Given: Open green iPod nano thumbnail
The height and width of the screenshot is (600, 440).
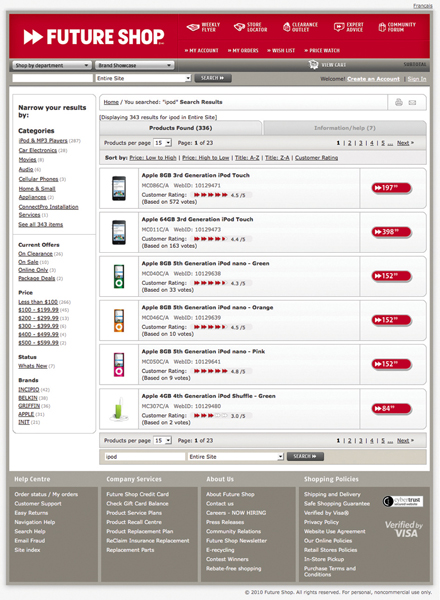Looking at the screenshot, I should [x=119, y=276].
